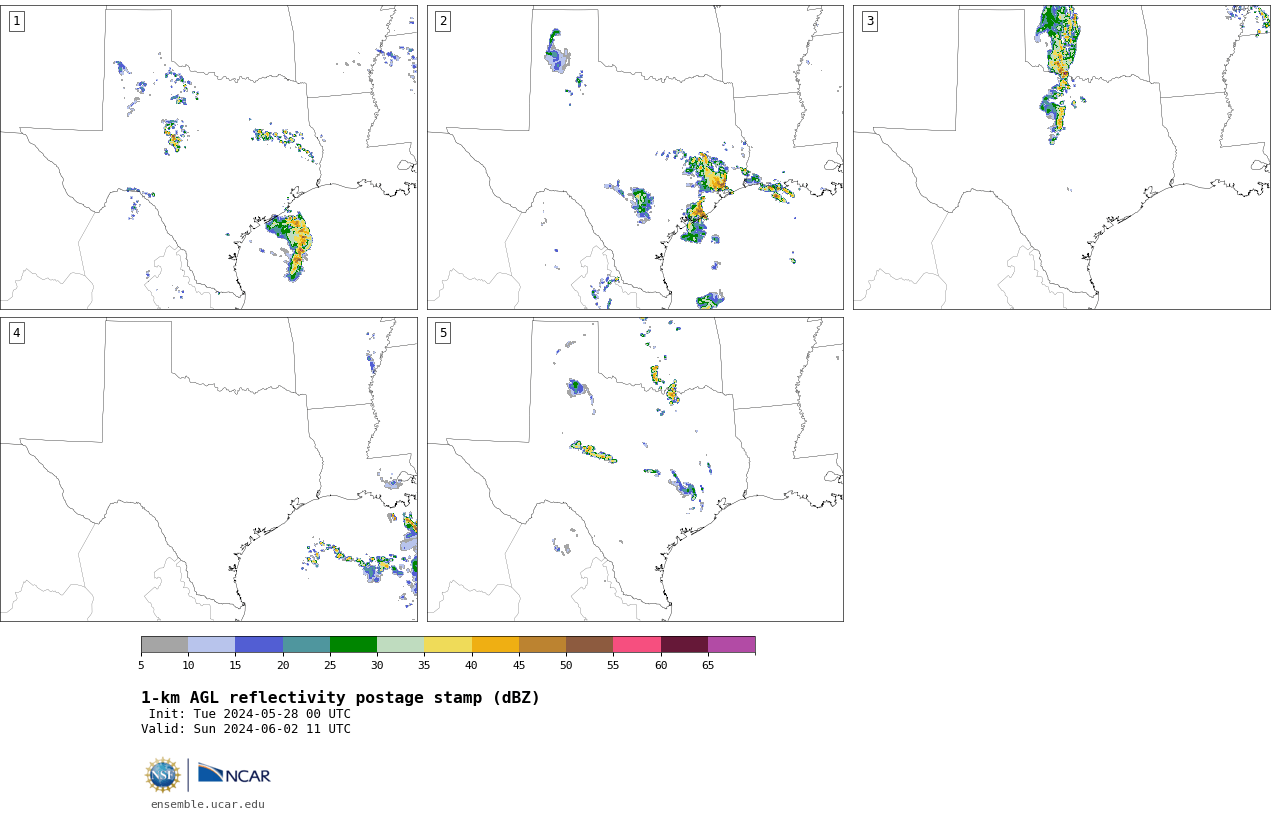The width and height of the screenshot is (1280, 815).
Task: Click the panel number 5 label
Action: point(443,333)
